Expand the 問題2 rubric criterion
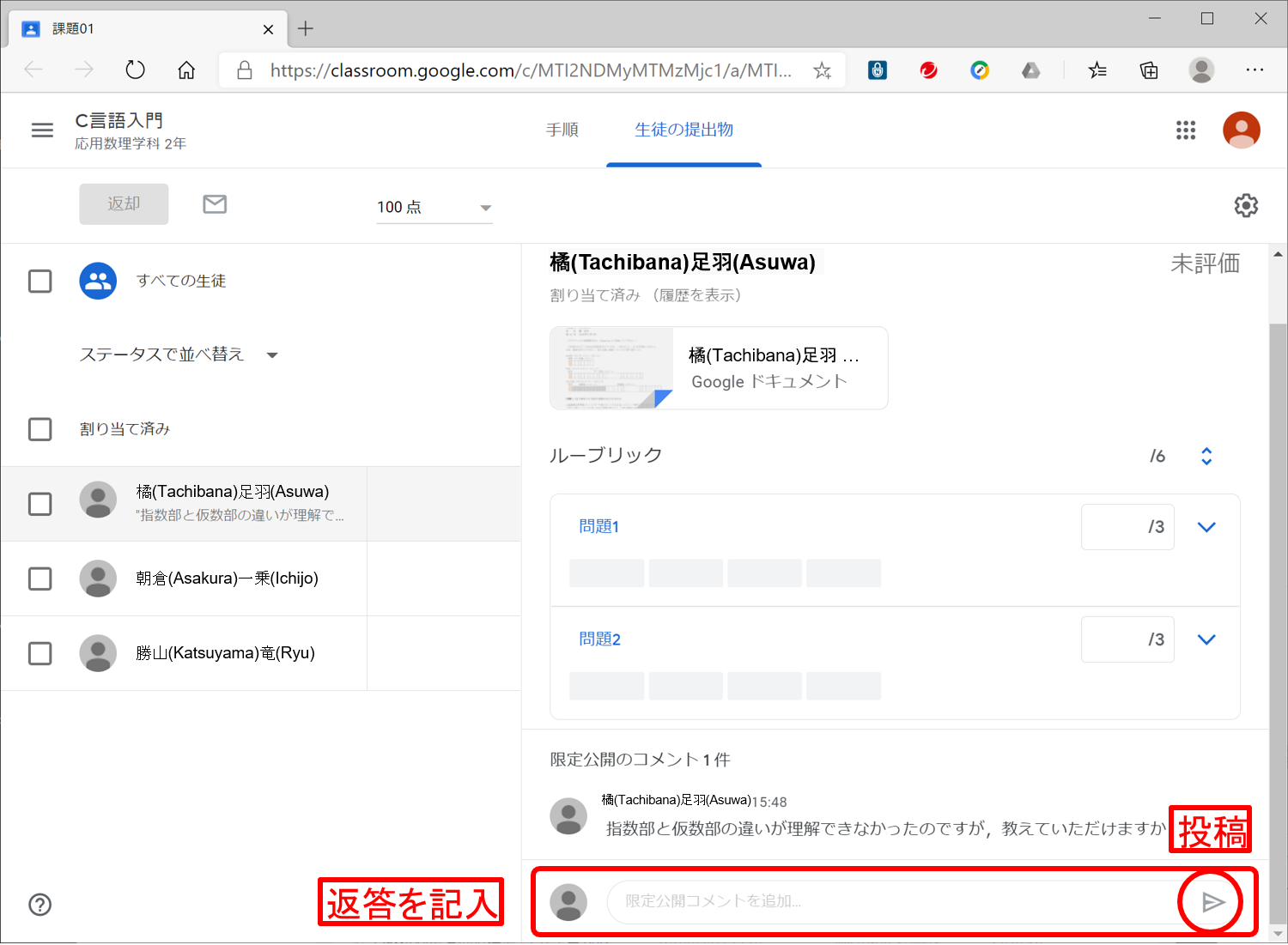This screenshot has width=1288, height=945. click(x=1206, y=639)
